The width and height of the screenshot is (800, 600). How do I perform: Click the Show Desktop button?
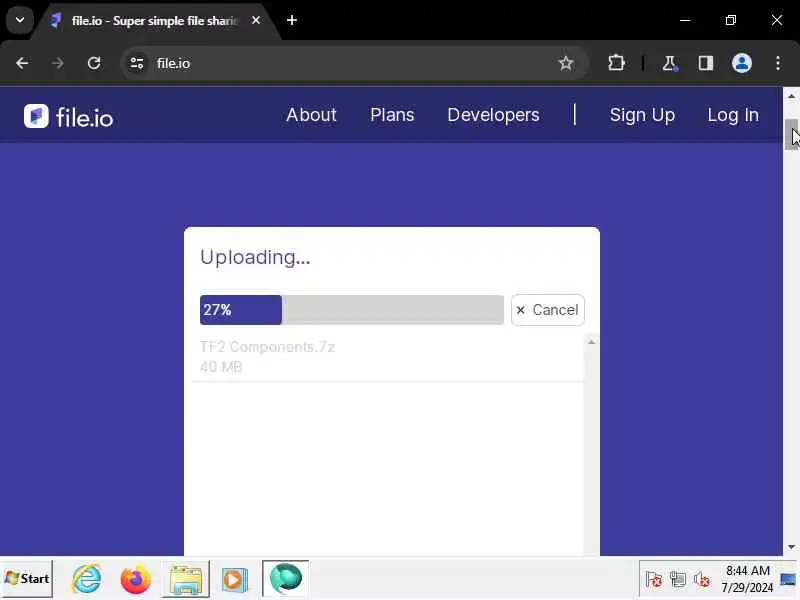(x=788, y=579)
